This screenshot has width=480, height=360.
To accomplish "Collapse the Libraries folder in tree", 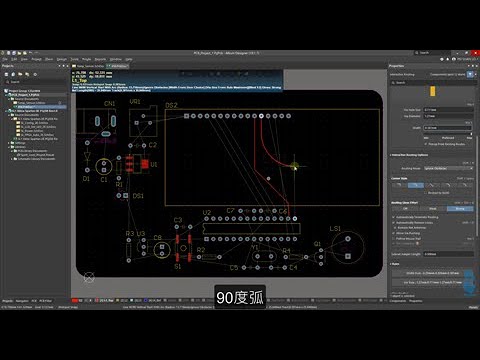I will [x=9, y=147].
